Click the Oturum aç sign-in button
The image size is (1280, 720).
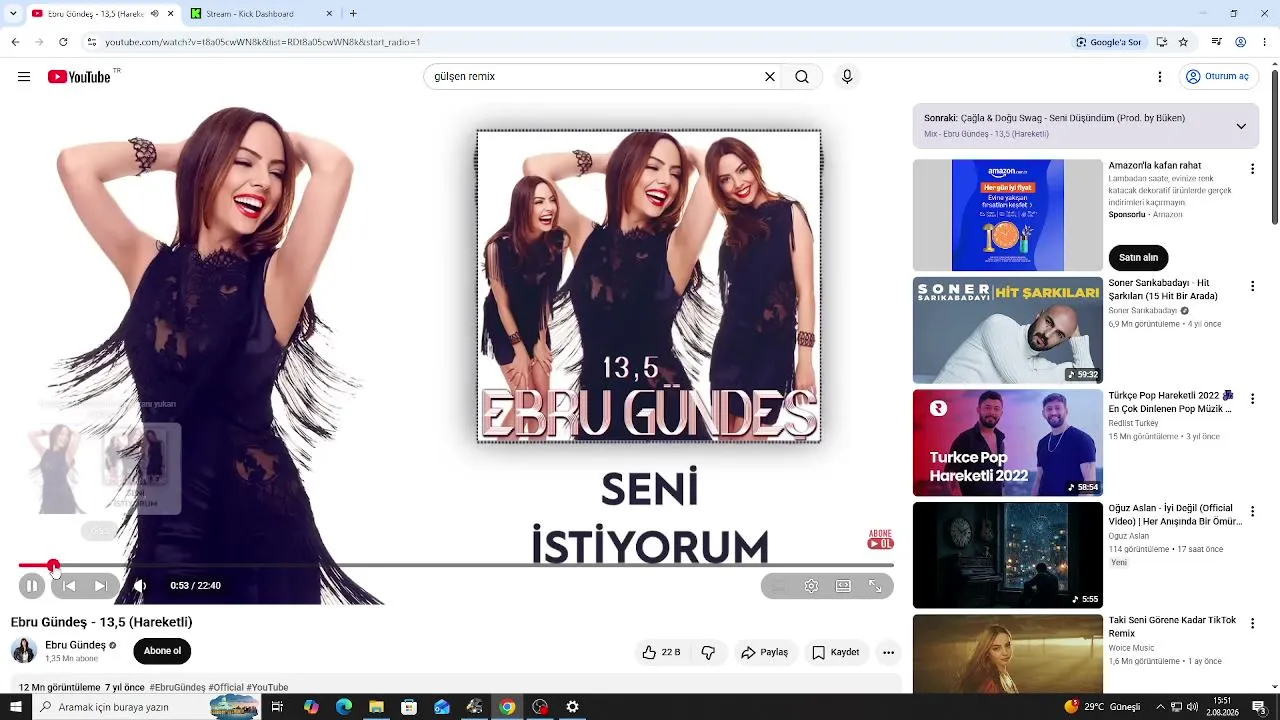(1217, 77)
